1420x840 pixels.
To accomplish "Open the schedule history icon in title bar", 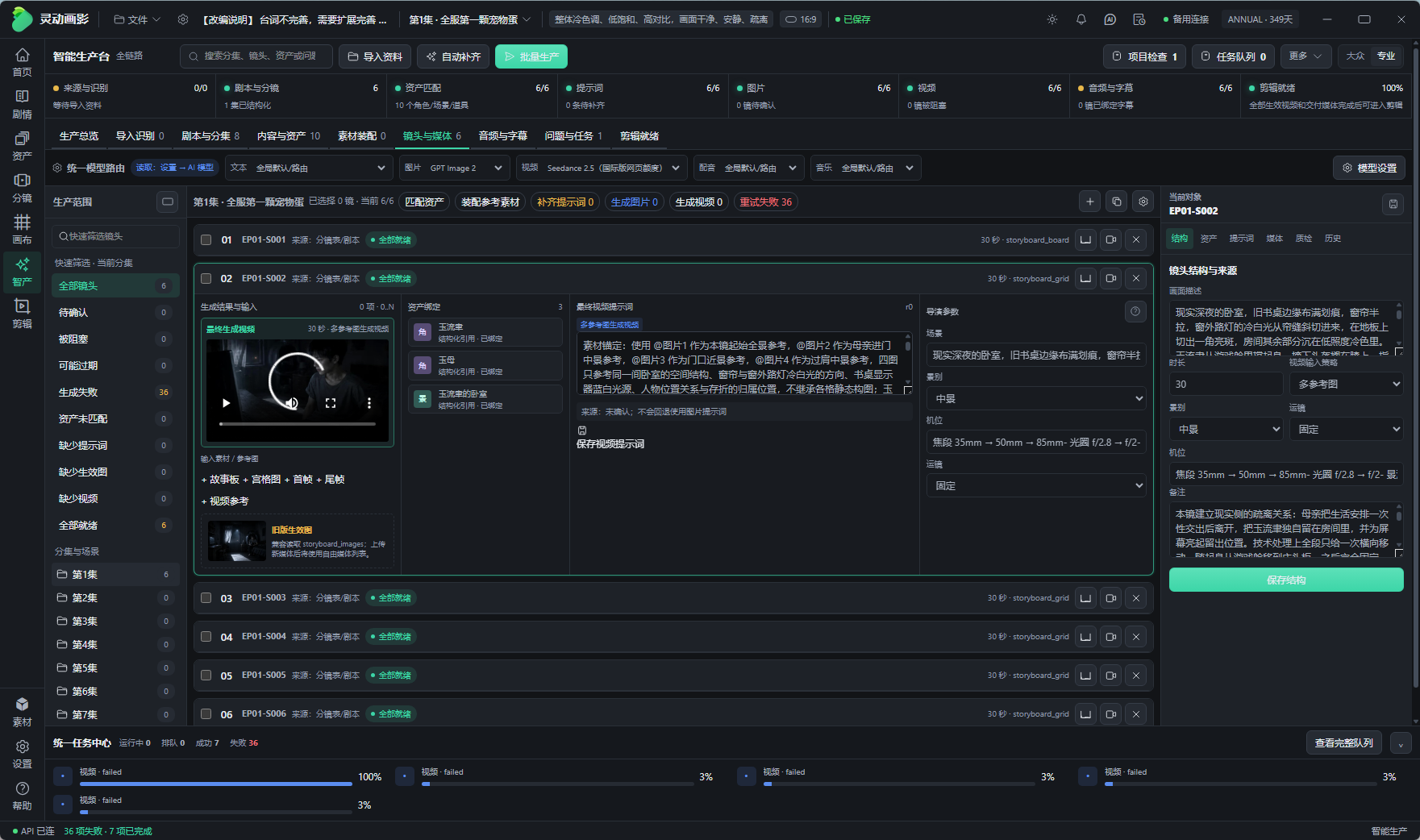I will click(x=1139, y=19).
